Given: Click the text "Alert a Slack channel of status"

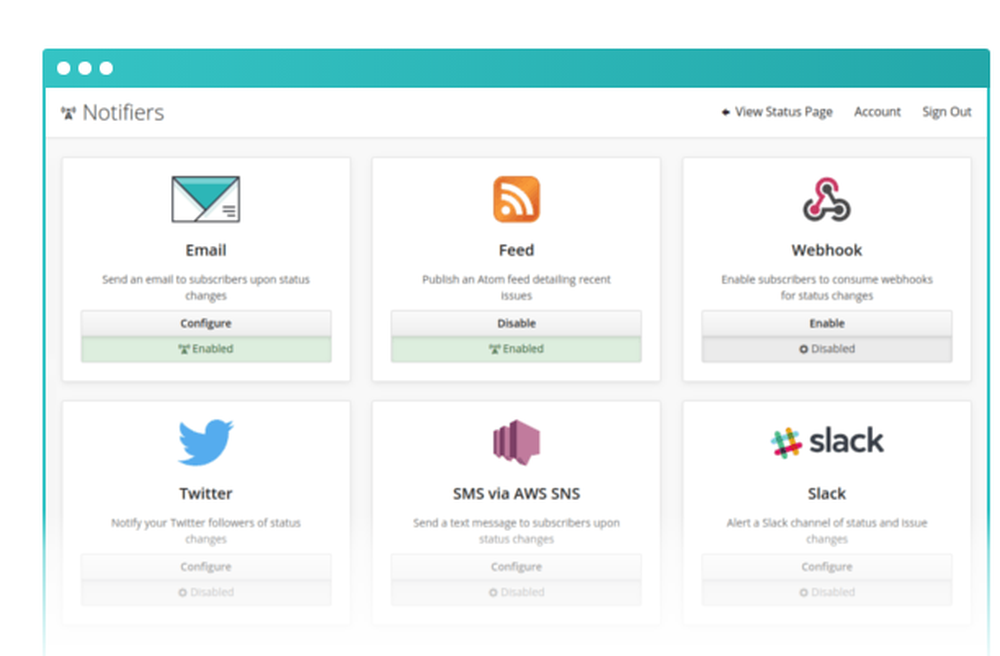Looking at the screenshot, I should (x=802, y=523).
